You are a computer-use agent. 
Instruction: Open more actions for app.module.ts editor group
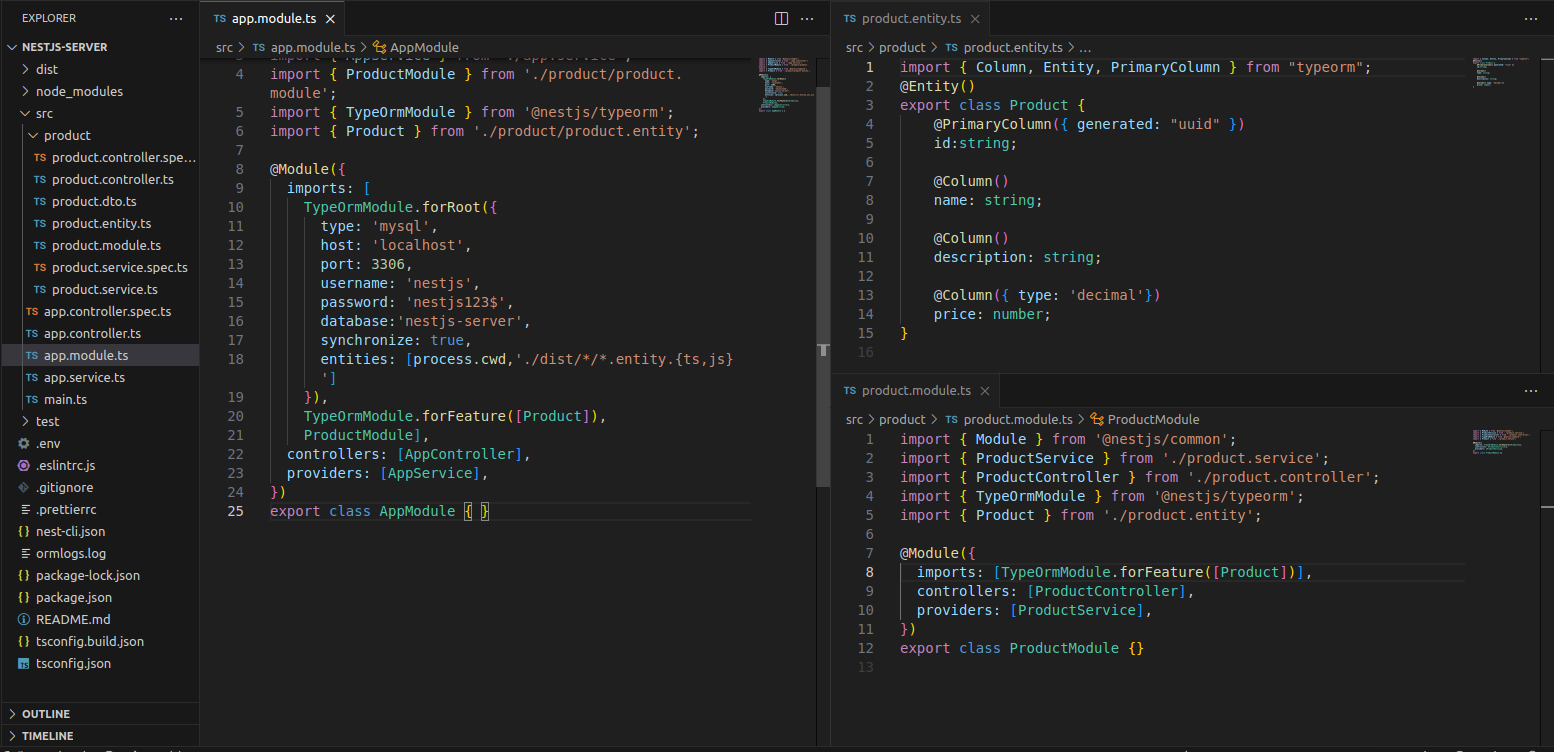click(808, 18)
